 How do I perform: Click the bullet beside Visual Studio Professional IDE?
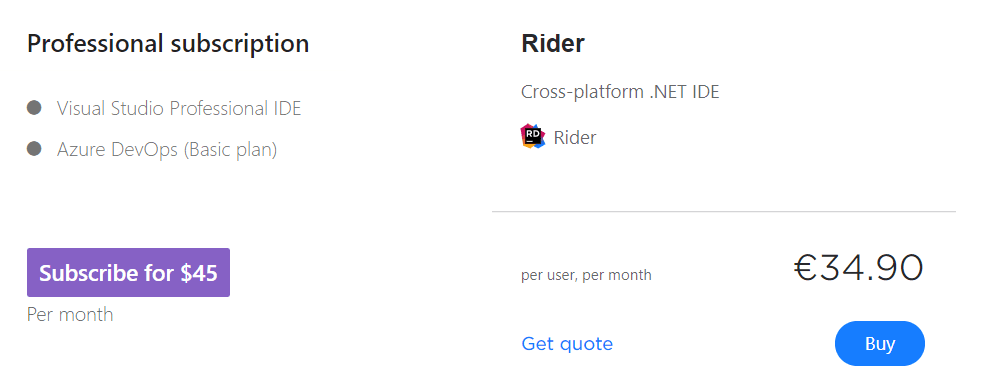34,108
